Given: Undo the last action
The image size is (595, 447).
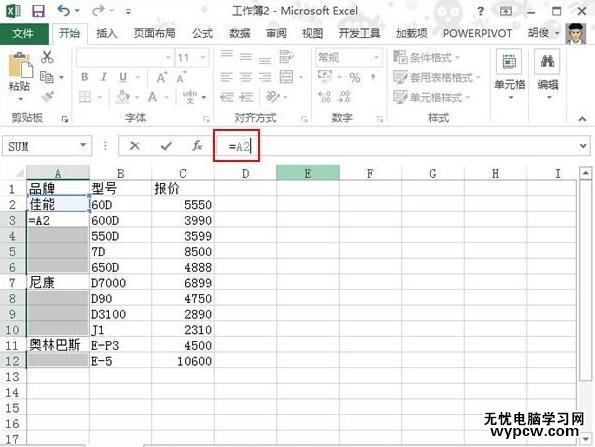Looking at the screenshot, I should coord(64,11).
